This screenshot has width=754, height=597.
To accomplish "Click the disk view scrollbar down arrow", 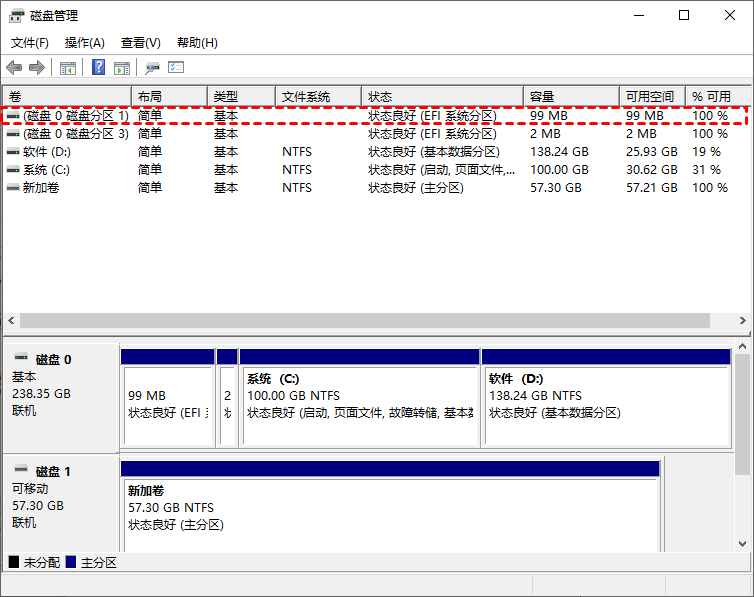I will pos(742,544).
